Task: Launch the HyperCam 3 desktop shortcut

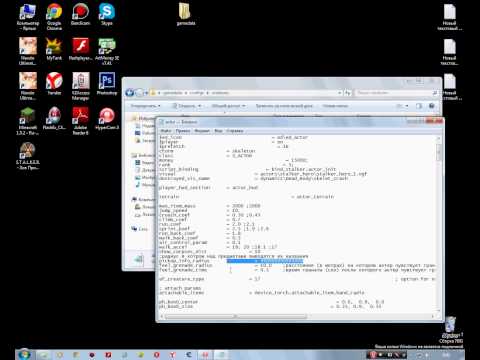Action: 107,119
